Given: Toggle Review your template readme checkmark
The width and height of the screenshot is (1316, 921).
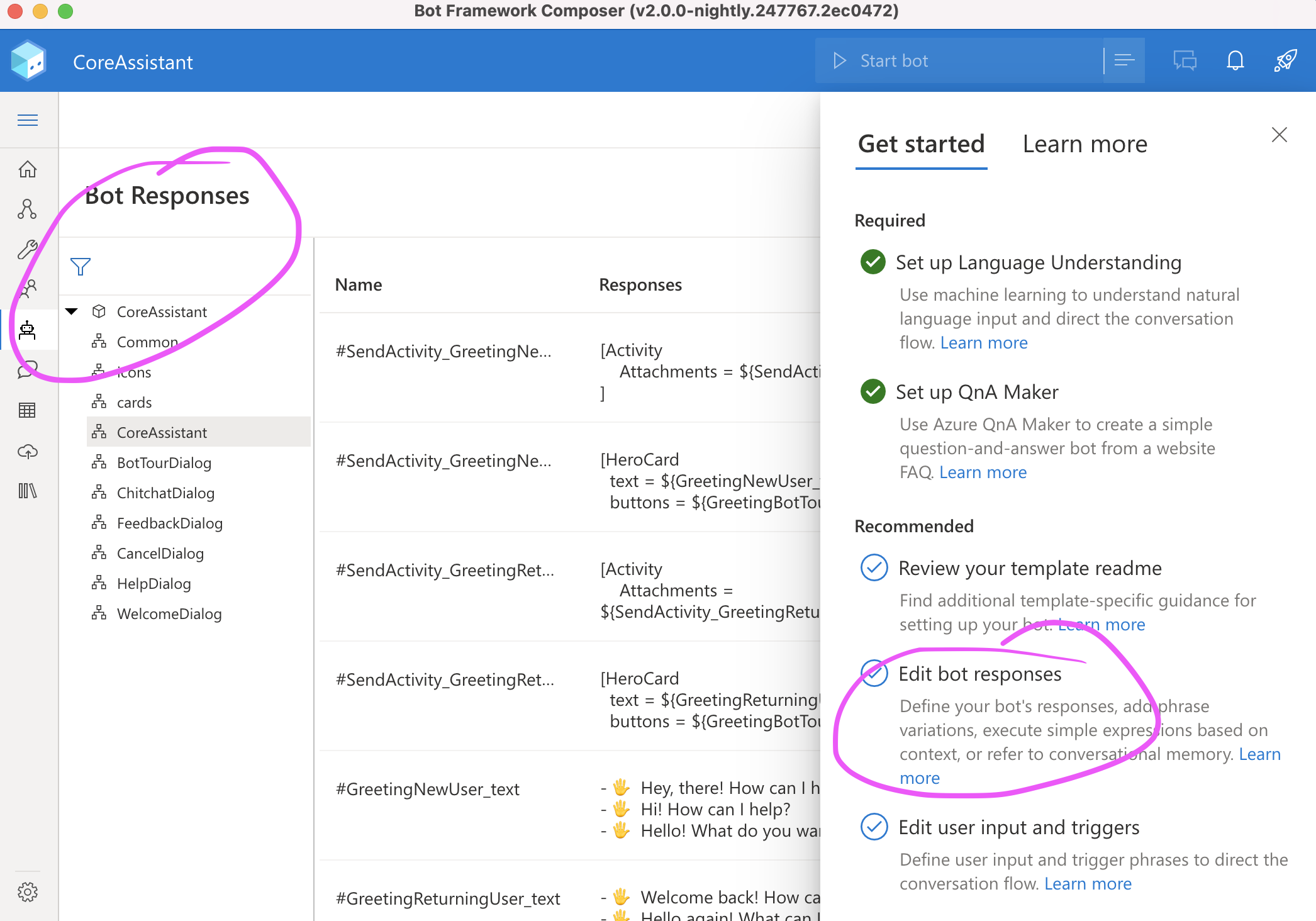Looking at the screenshot, I should pos(874,567).
